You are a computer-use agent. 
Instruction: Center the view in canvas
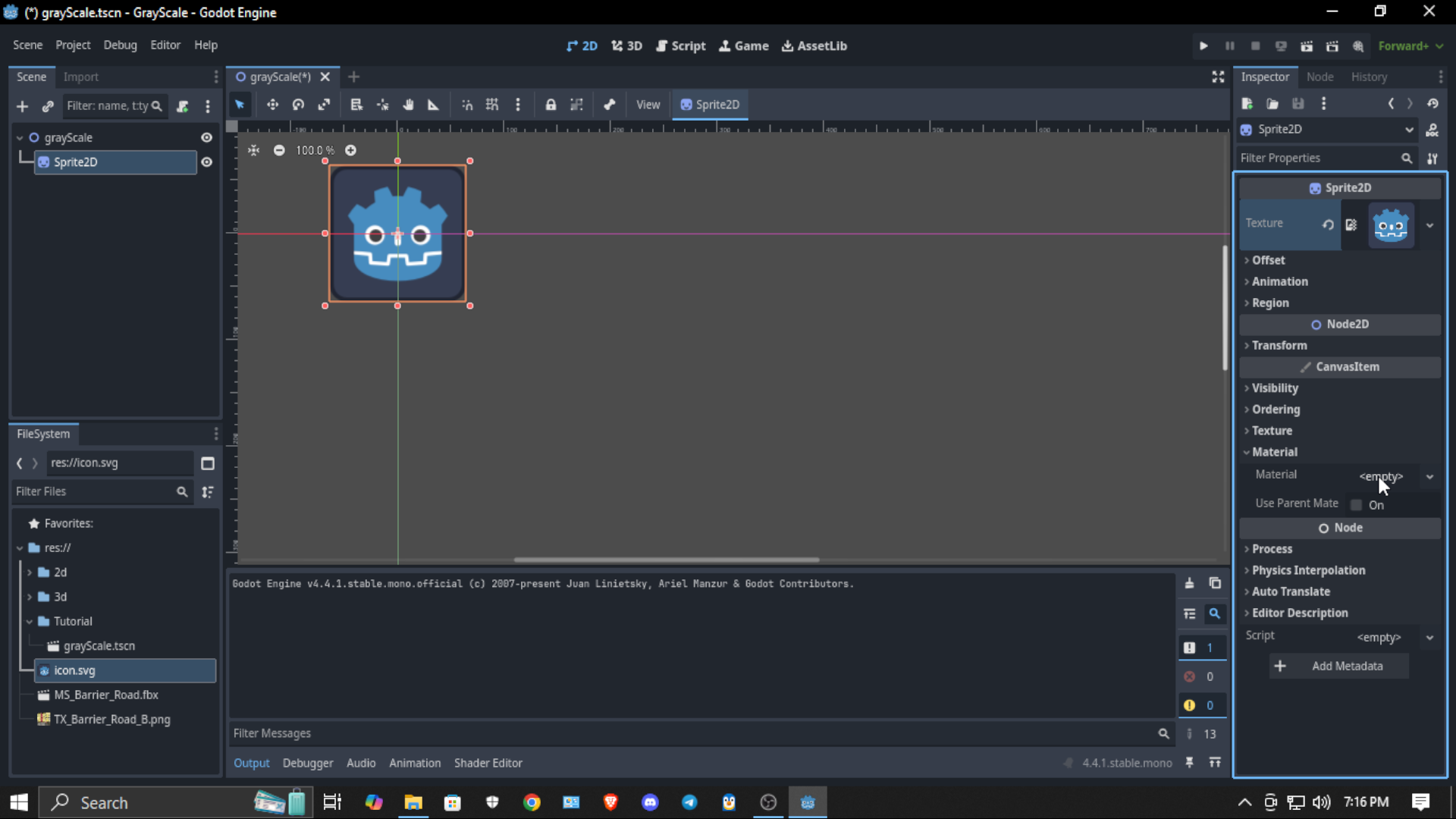tap(253, 150)
